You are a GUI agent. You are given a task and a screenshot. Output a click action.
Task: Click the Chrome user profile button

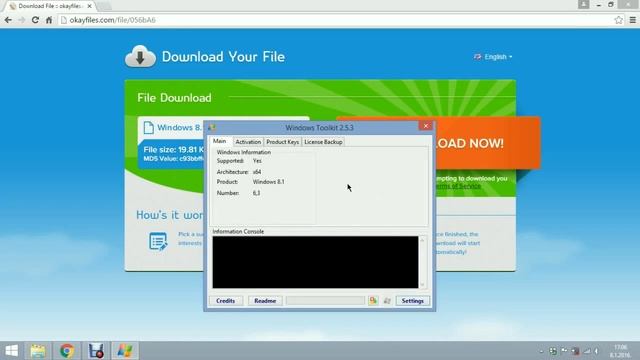[584, 4]
